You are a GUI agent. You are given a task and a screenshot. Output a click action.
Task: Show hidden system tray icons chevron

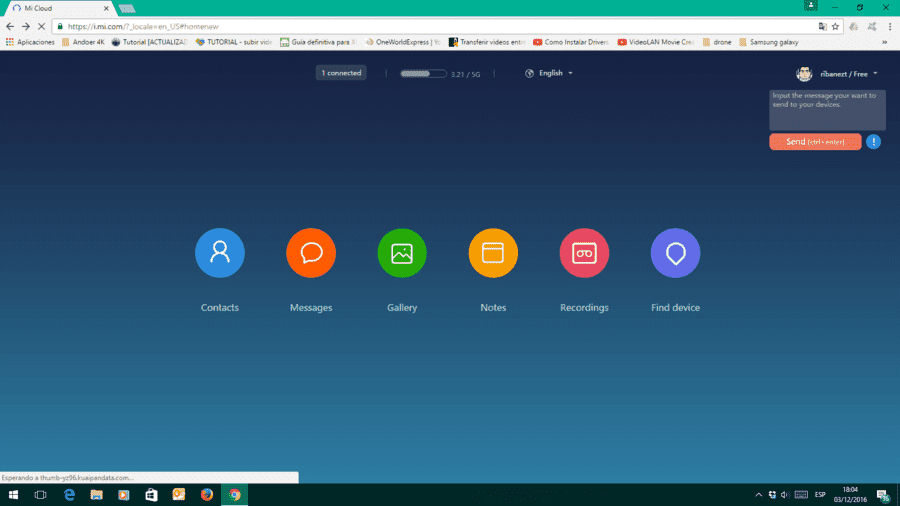(758, 495)
